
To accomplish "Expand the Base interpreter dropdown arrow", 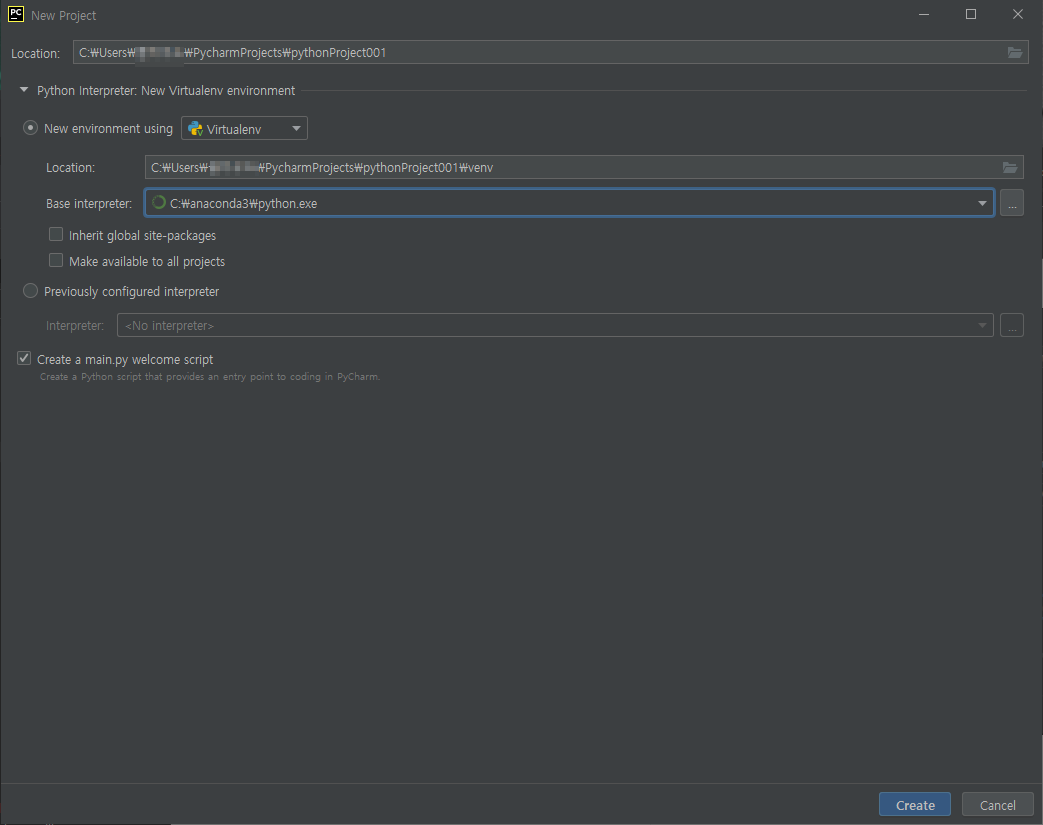I will pyautogui.click(x=982, y=204).
